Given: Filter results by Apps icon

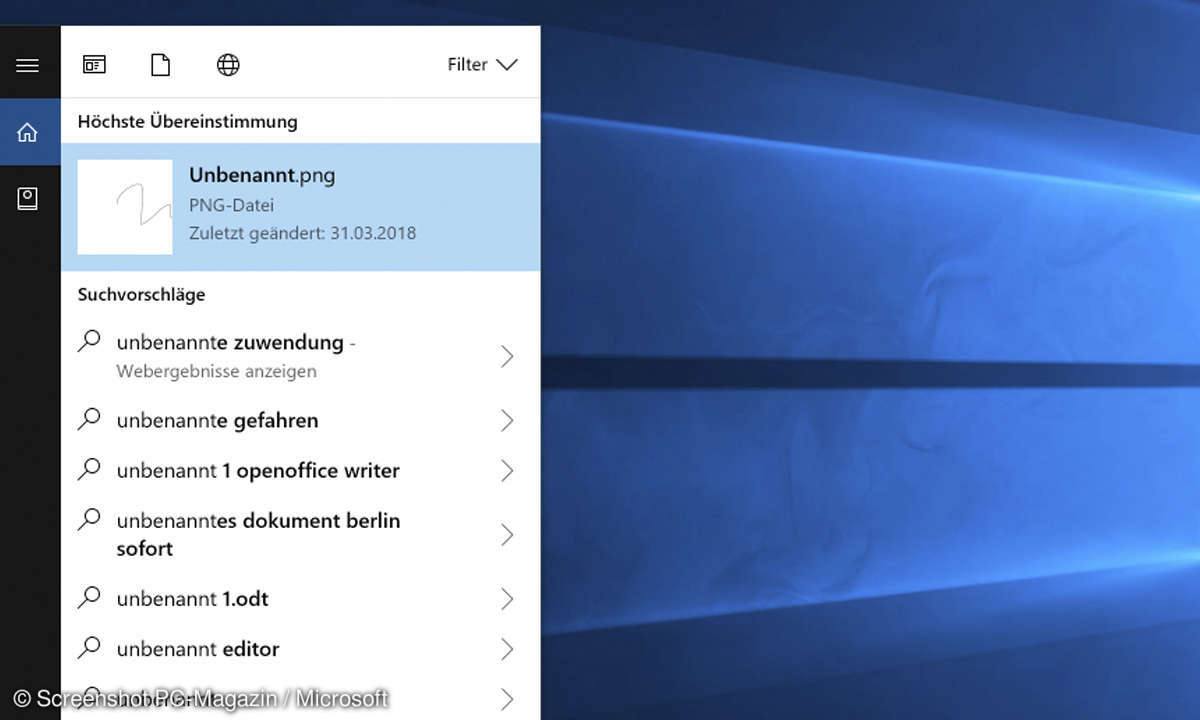Looking at the screenshot, I should coord(94,65).
